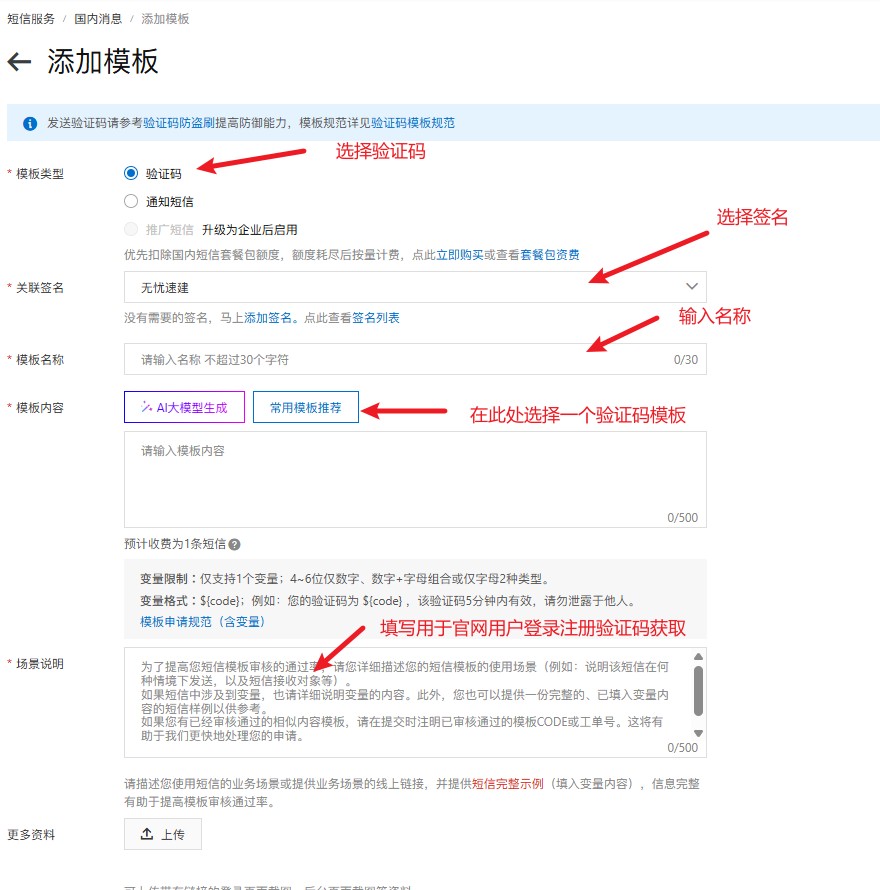
Task: Go to 短信服务 in breadcrumb
Action: point(31,19)
